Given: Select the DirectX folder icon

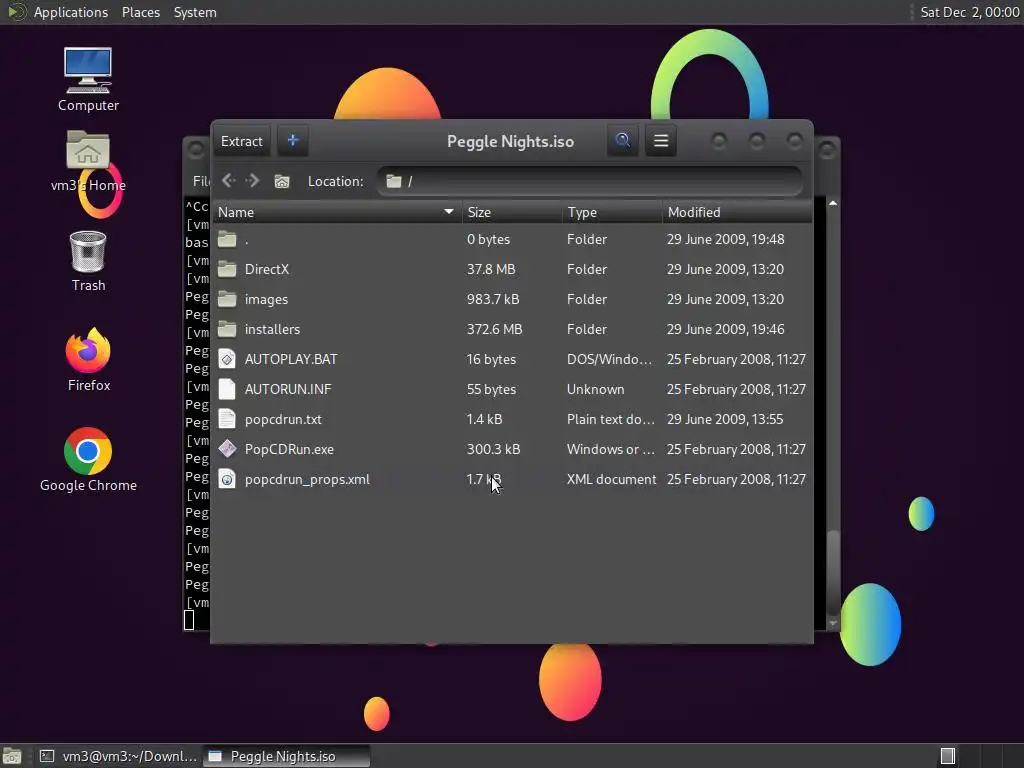Looking at the screenshot, I should [x=227, y=269].
